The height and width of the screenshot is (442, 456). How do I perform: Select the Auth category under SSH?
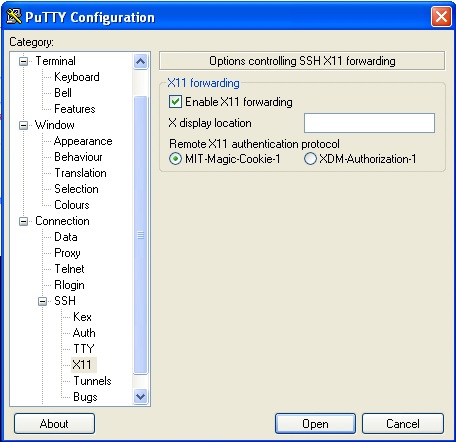pyautogui.click(x=84, y=333)
